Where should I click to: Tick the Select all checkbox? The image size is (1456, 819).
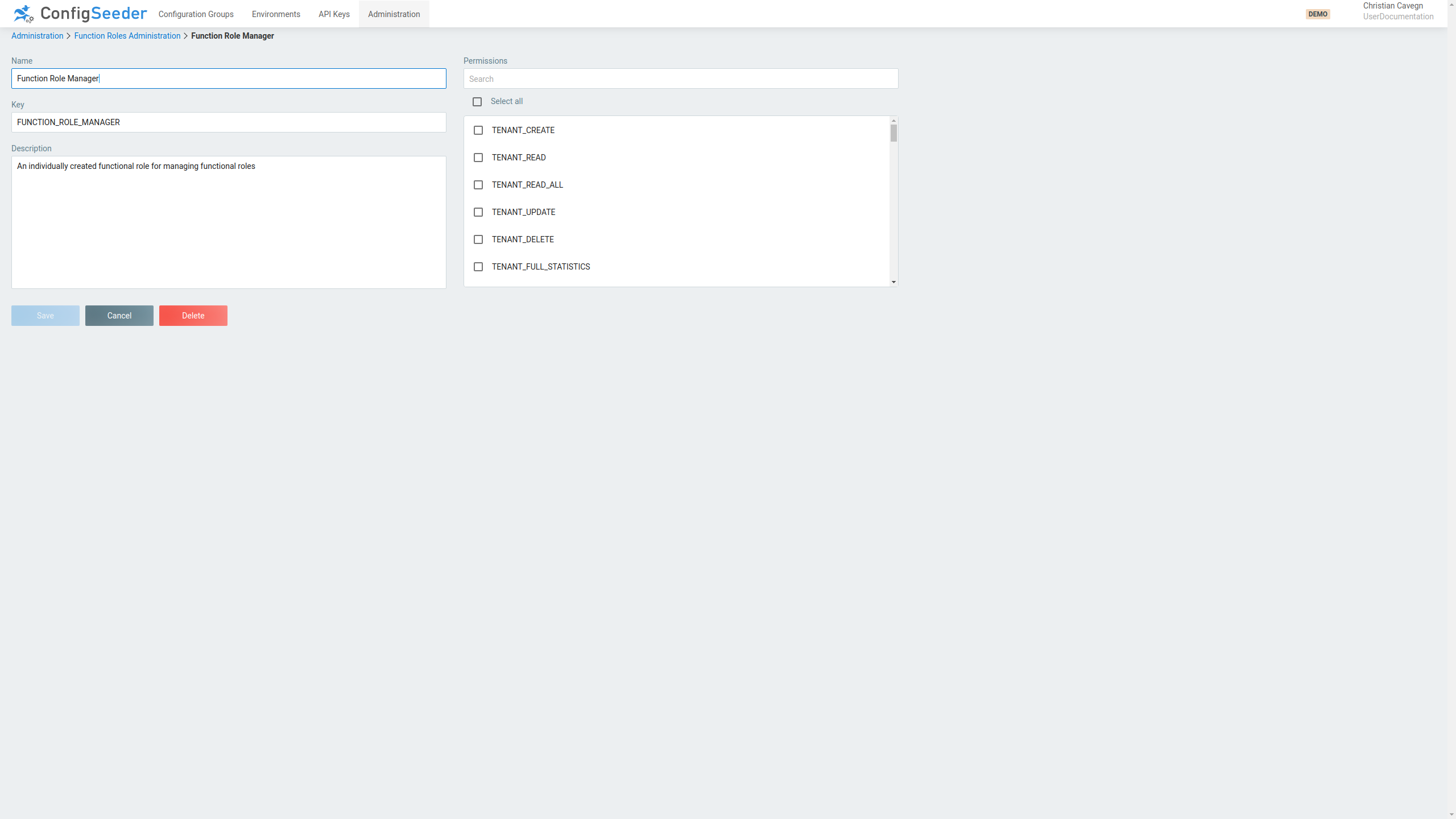click(x=477, y=102)
